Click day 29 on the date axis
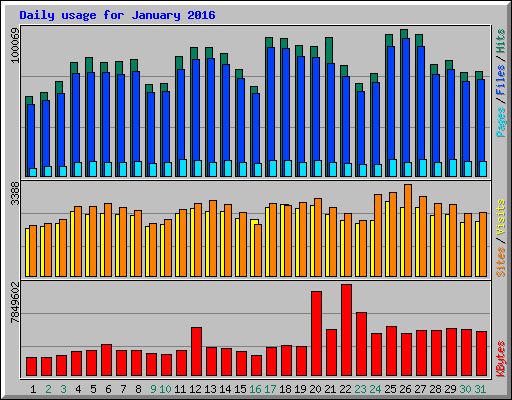The height and width of the screenshot is (400, 512). pyautogui.click(x=450, y=389)
